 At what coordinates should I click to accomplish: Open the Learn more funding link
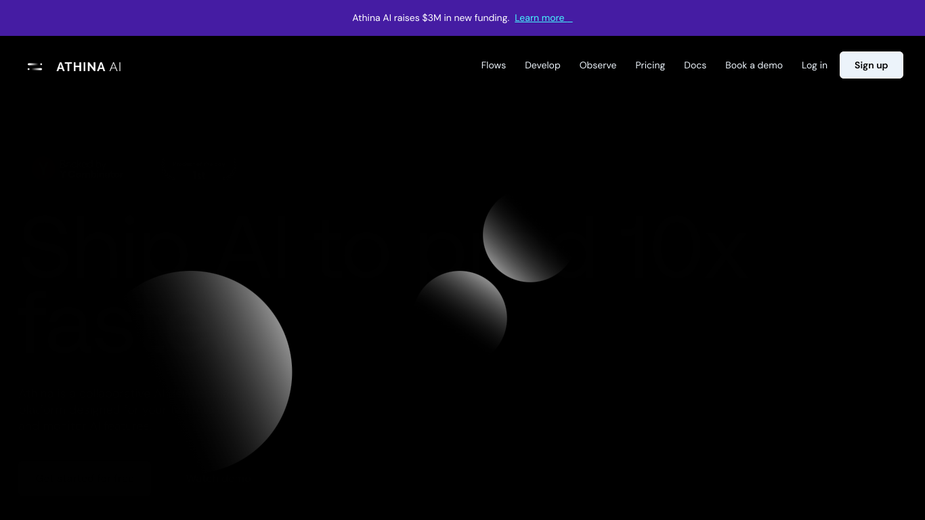(x=543, y=18)
